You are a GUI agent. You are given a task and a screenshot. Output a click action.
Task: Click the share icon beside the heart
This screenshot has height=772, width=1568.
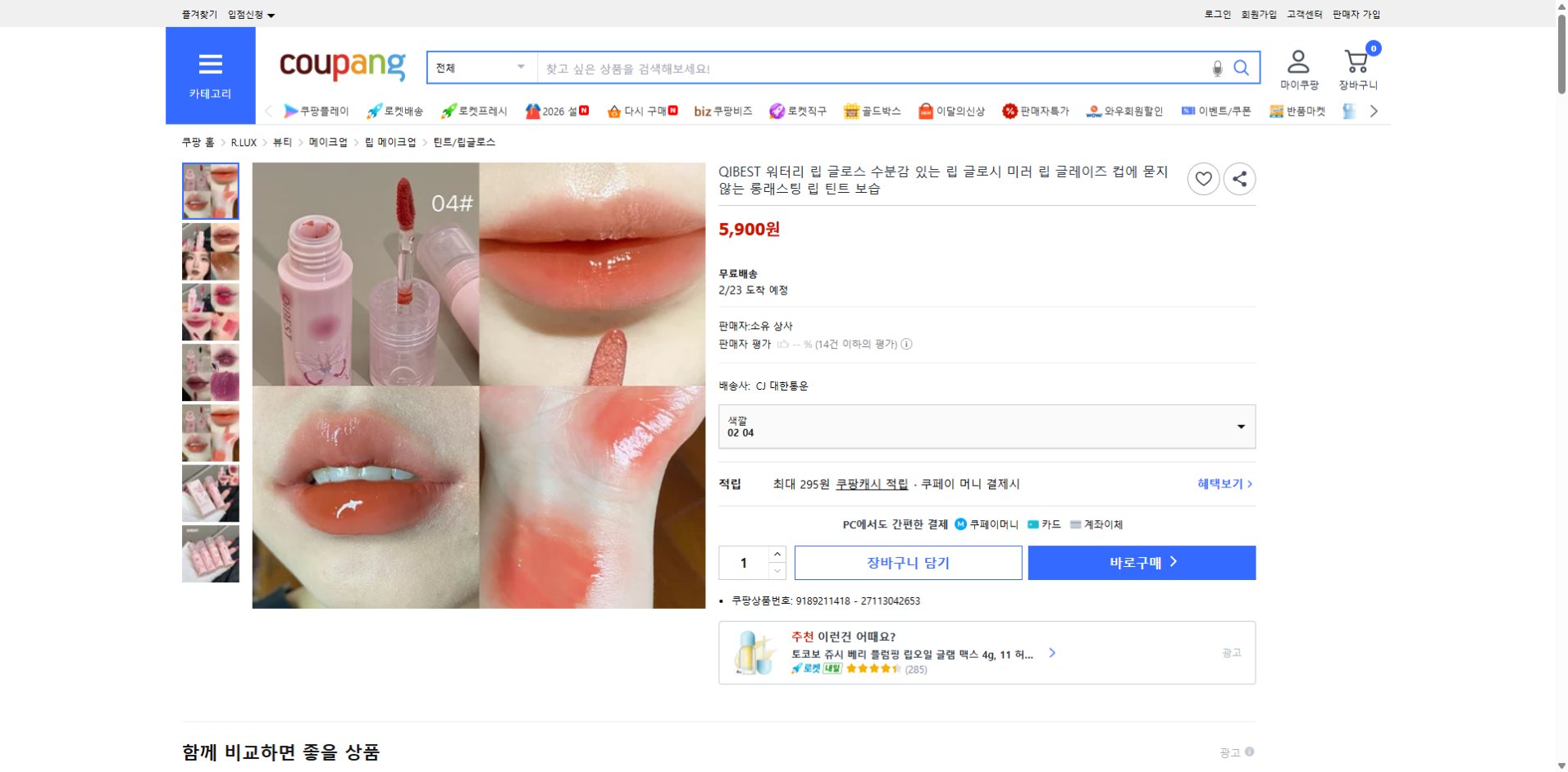[x=1240, y=178]
